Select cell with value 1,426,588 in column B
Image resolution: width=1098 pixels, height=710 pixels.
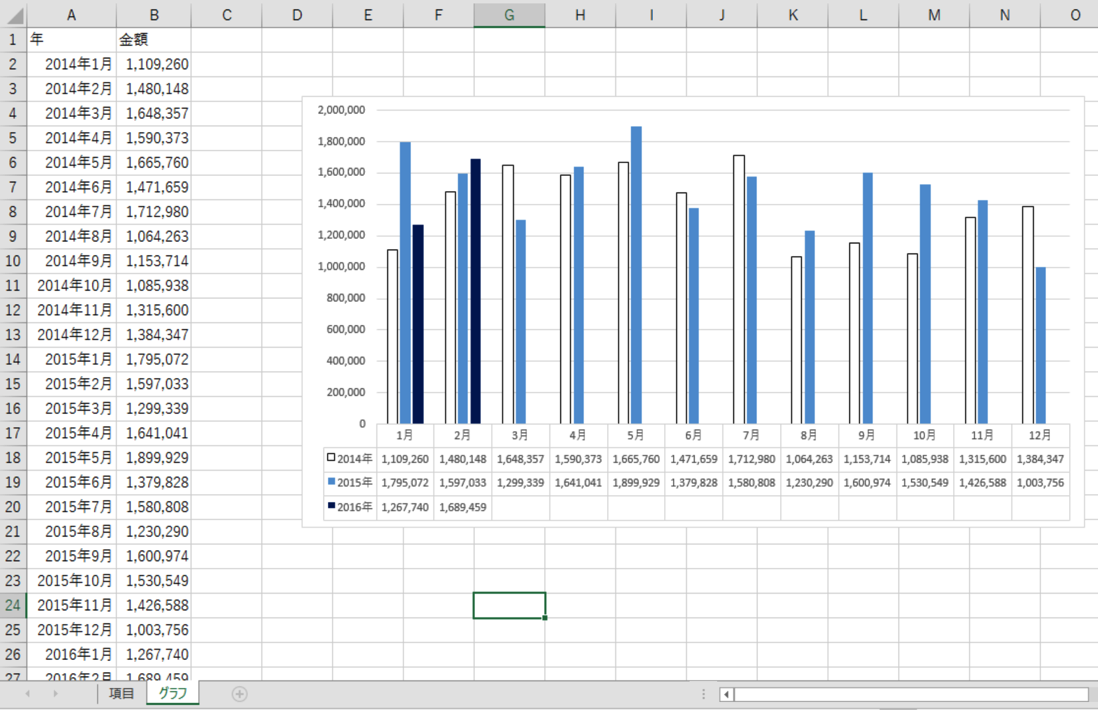pos(154,606)
